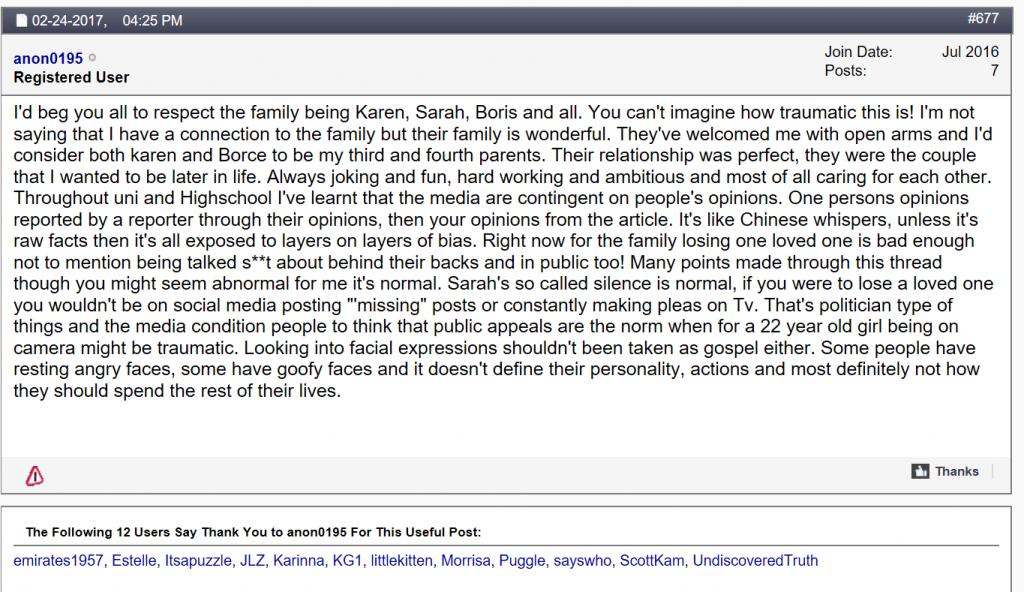Open anon0195 user profile

coord(48,59)
